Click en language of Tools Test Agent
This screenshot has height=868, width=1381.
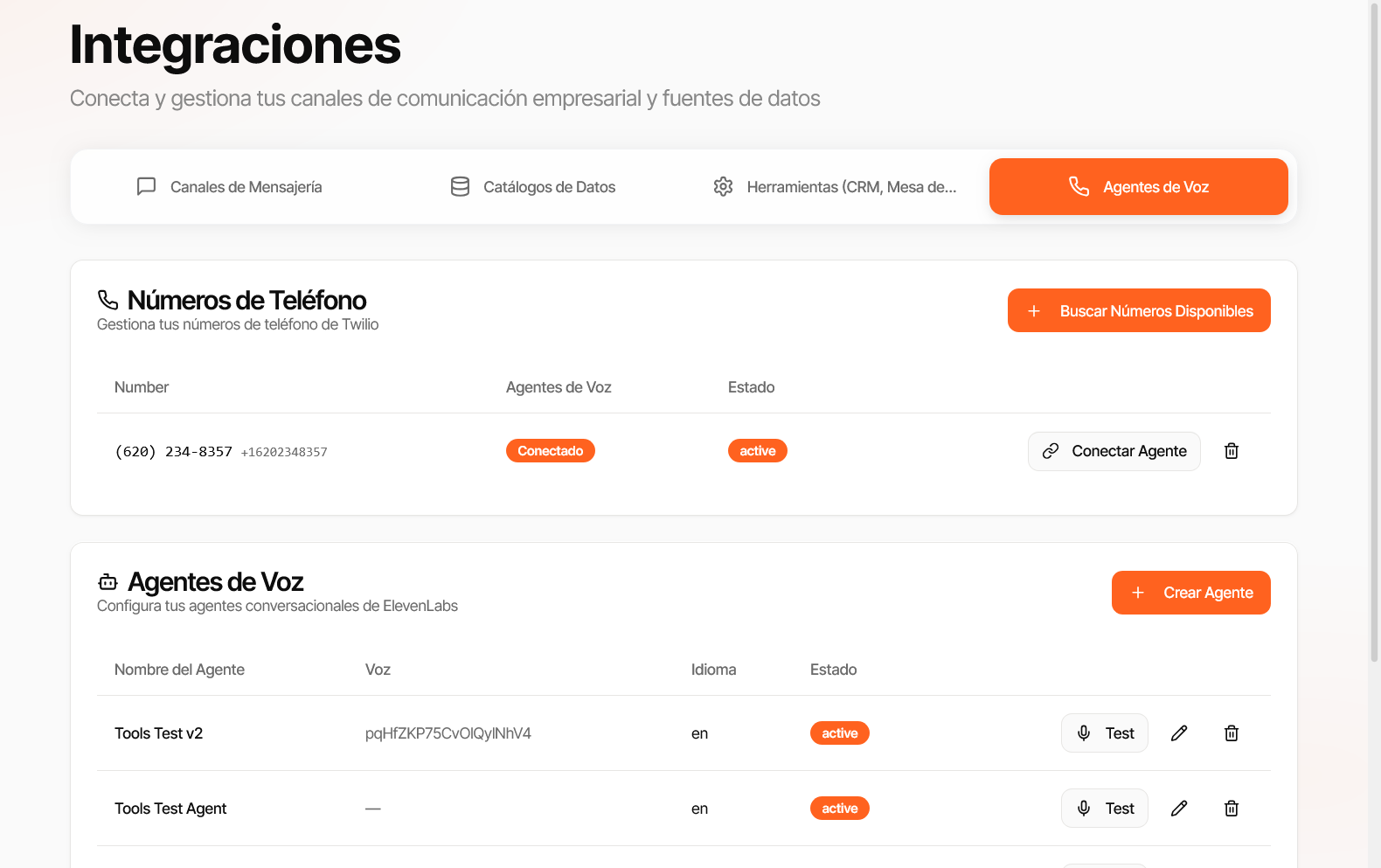[699, 809]
